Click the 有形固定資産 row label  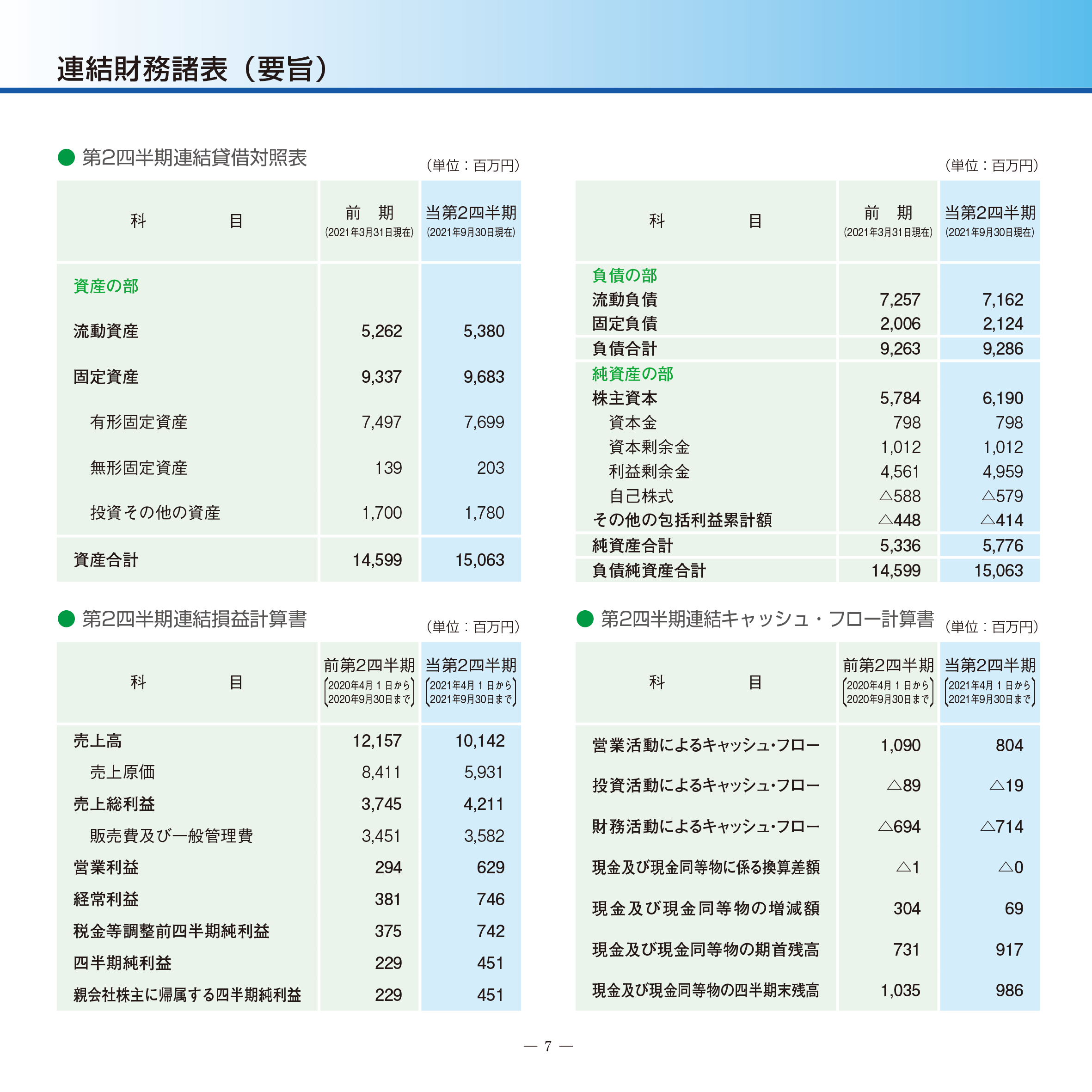click(x=139, y=422)
